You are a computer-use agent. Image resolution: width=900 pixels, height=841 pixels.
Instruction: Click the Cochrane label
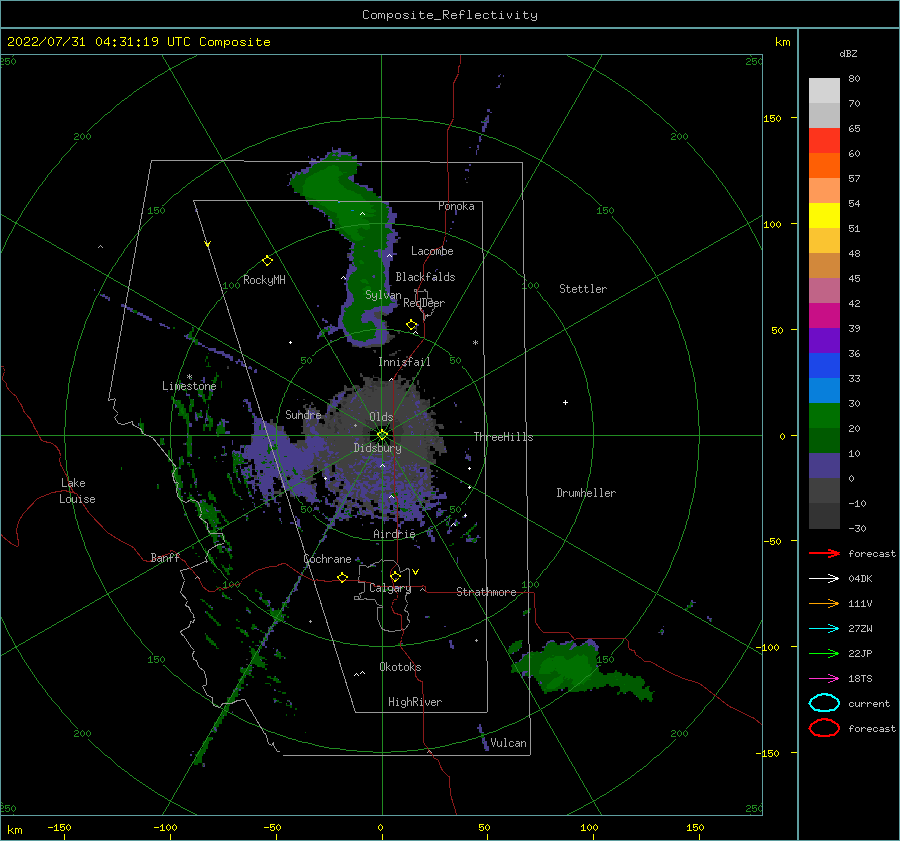327,559
